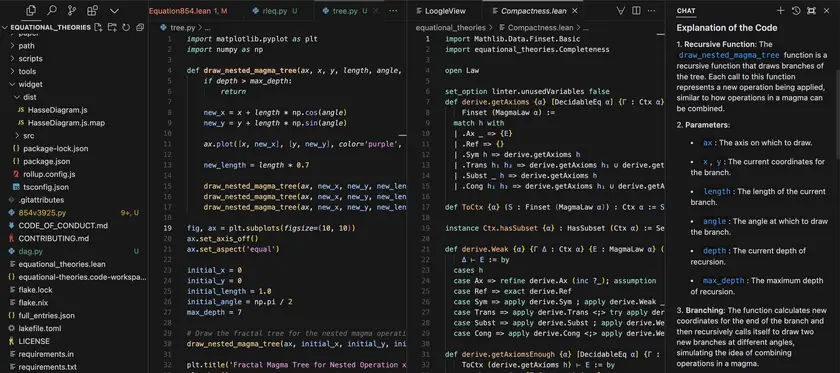The height and width of the screenshot is (373, 840).
Task: Open full_entries.json file
Action: [74, 316]
